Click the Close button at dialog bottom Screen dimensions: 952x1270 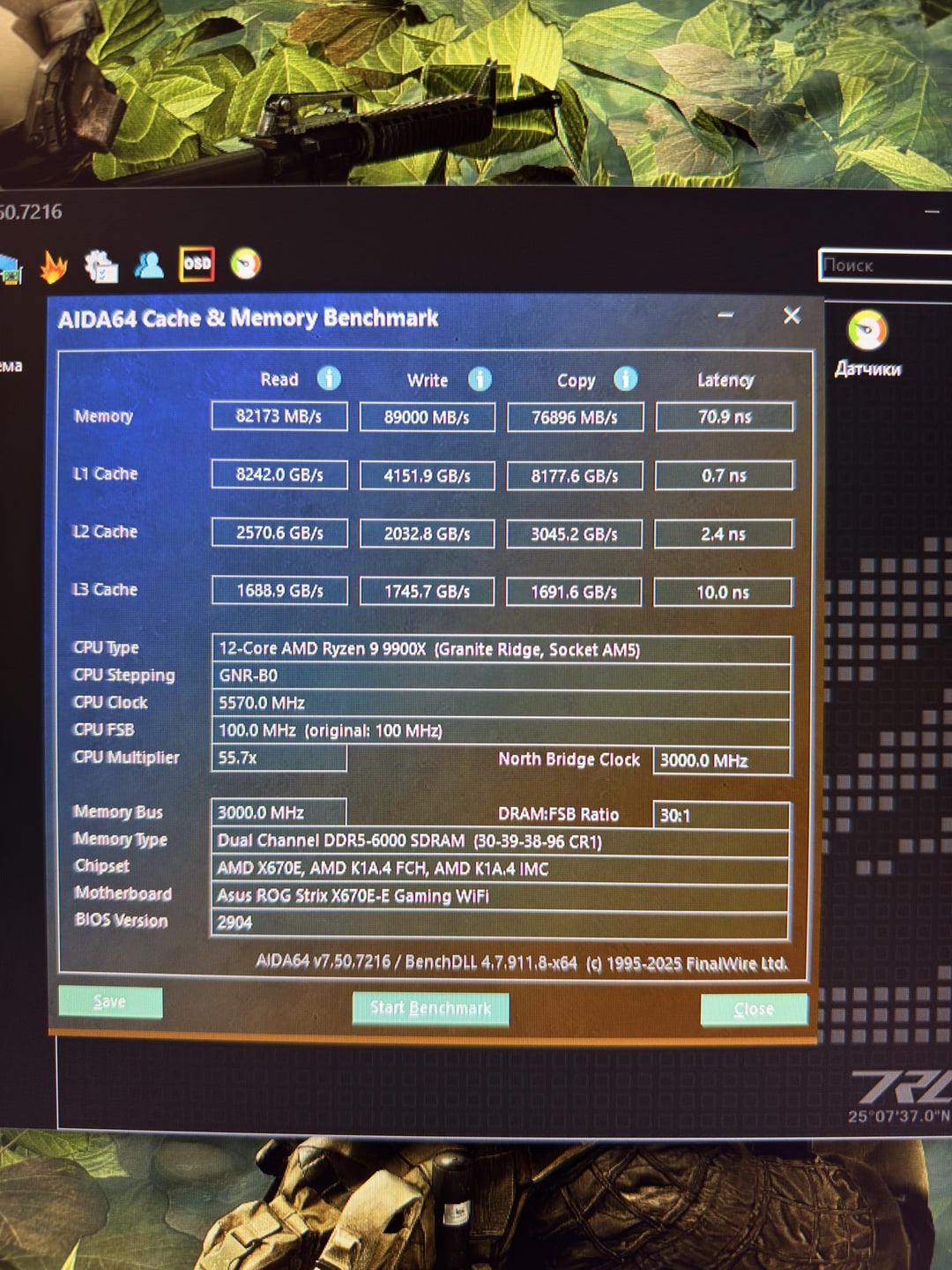coord(754,1009)
